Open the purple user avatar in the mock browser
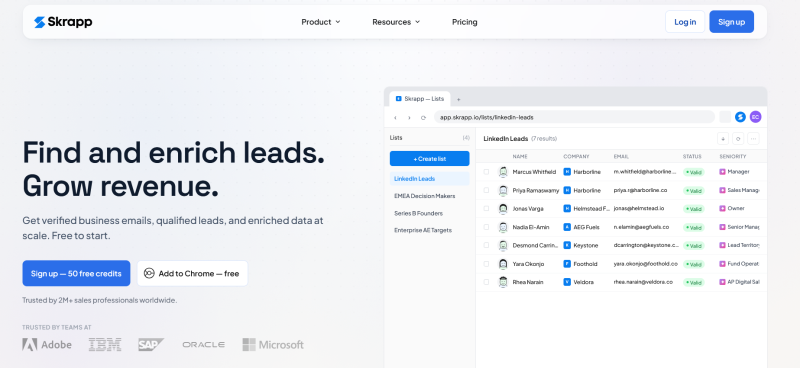Image resolution: width=800 pixels, height=368 pixels. pyautogui.click(x=755, y=117)
